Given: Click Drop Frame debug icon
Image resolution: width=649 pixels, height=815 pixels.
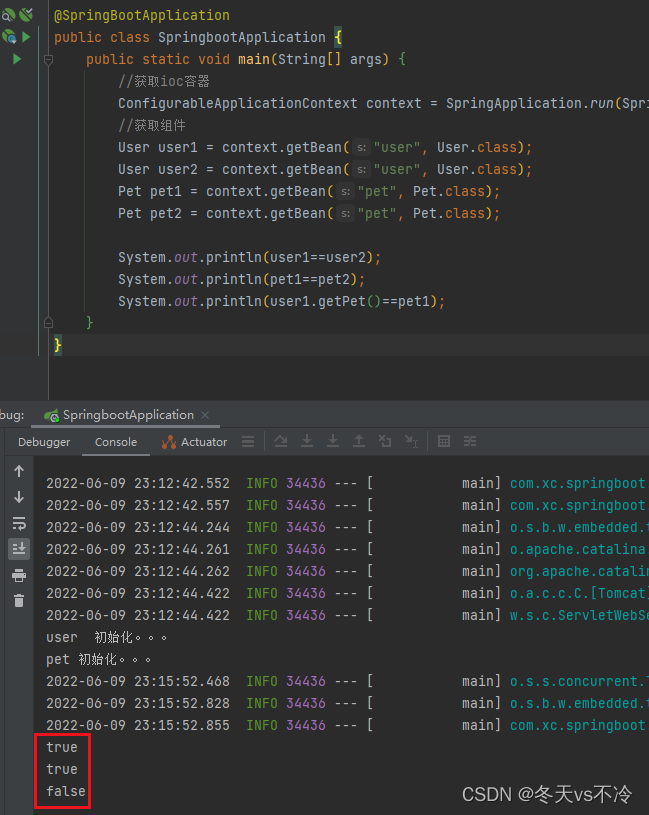Looking at the screenshot, I should (385, 441).
